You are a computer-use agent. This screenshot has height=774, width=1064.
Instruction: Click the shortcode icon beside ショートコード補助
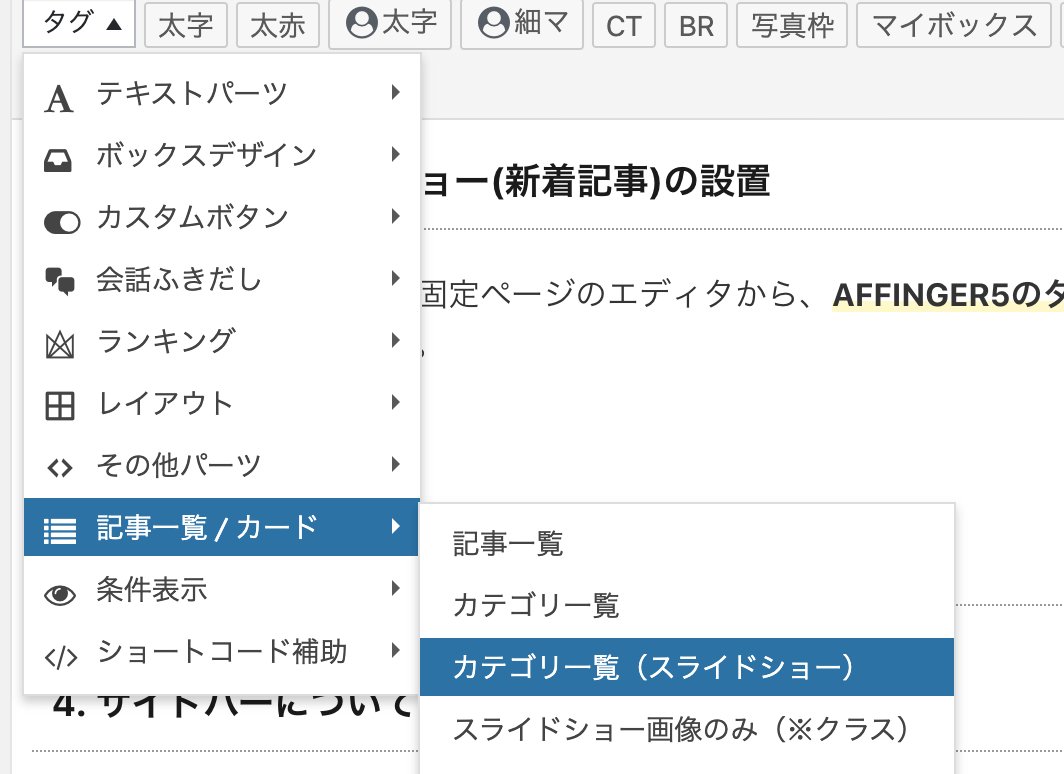click(x=61, y=651)
